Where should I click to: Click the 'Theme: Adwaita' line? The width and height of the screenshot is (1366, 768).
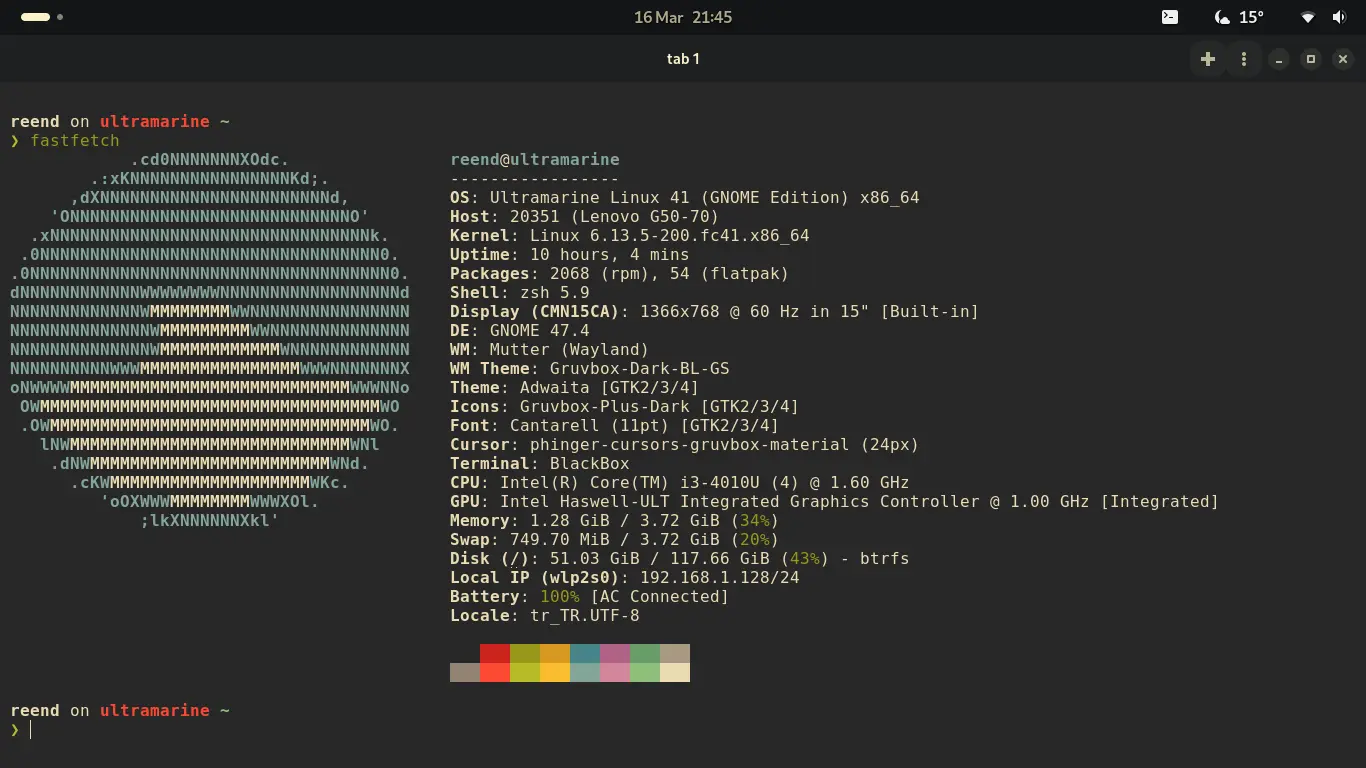click(575, 388)
